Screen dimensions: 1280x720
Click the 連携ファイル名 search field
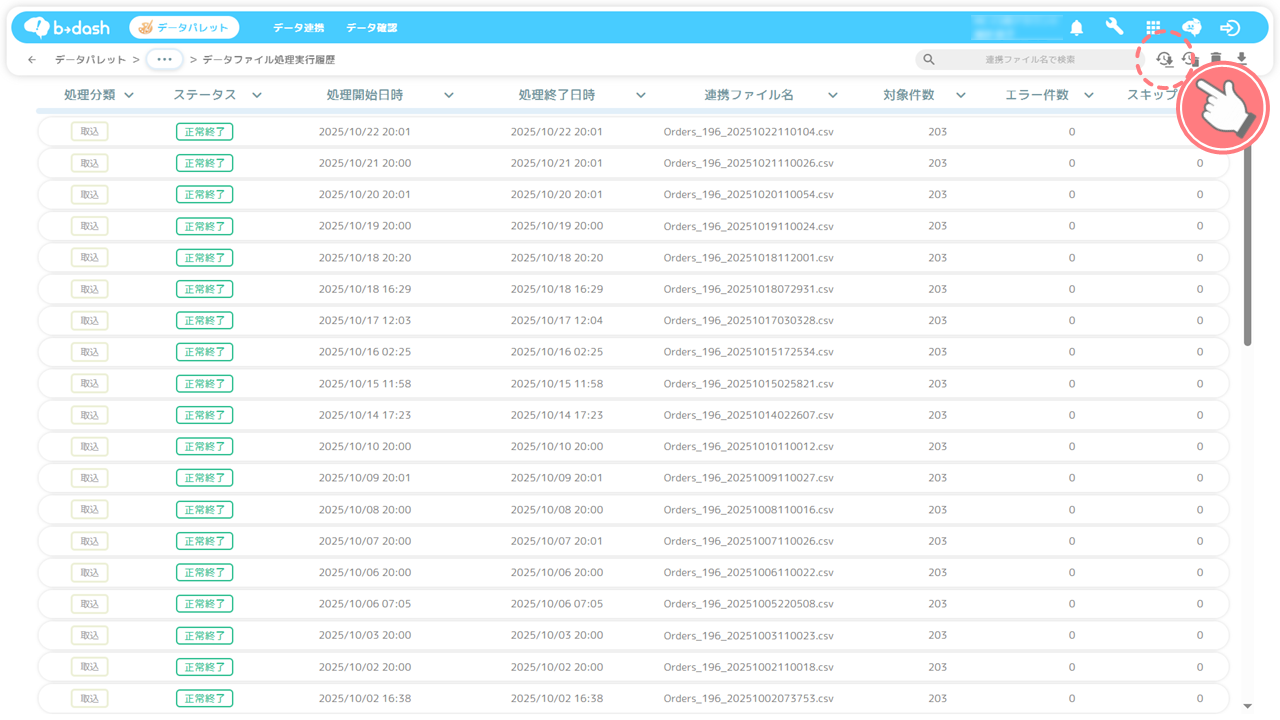[x=1030, y=60]
